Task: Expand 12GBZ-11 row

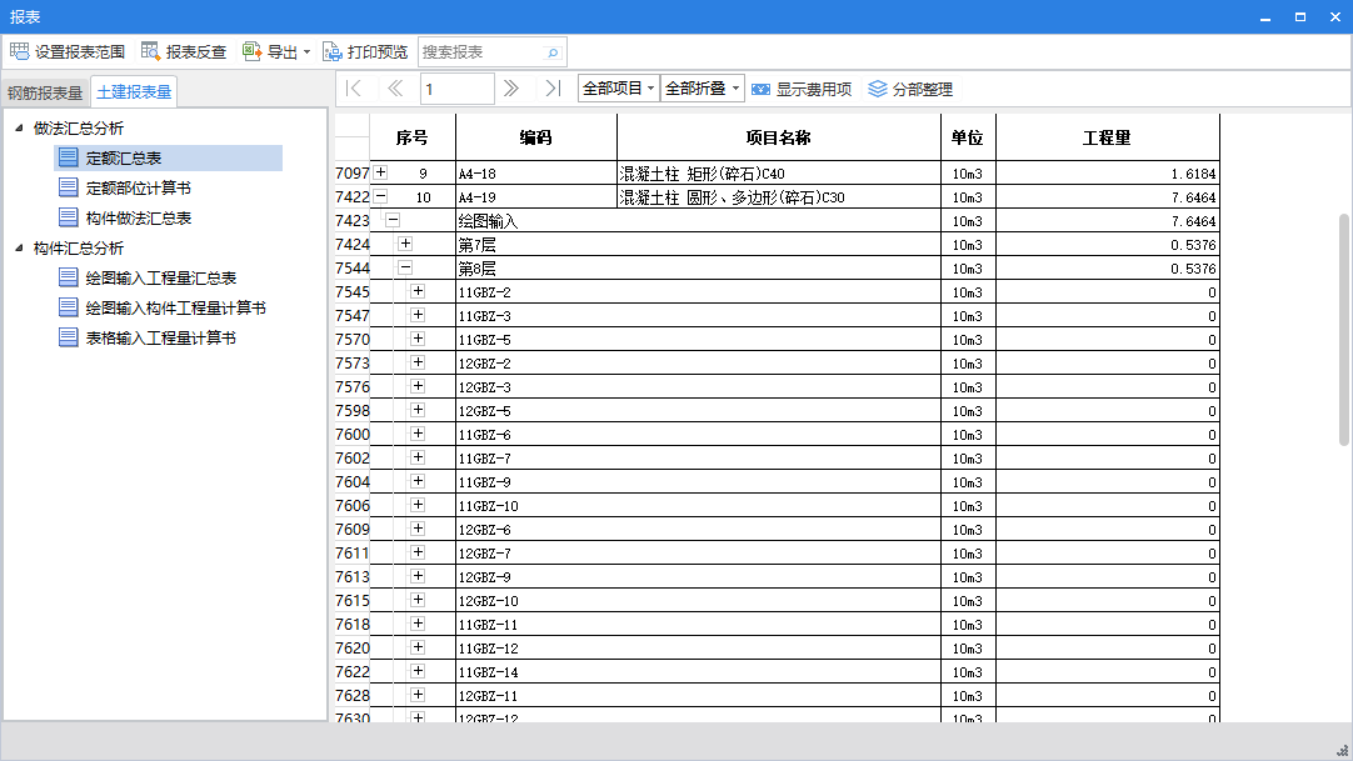Action: click(418, 695)
